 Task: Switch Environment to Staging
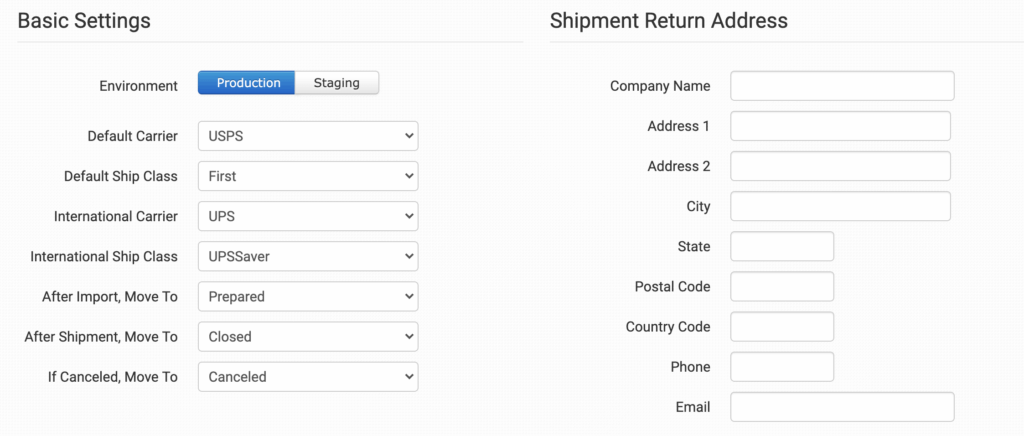[x=337, y=83]
